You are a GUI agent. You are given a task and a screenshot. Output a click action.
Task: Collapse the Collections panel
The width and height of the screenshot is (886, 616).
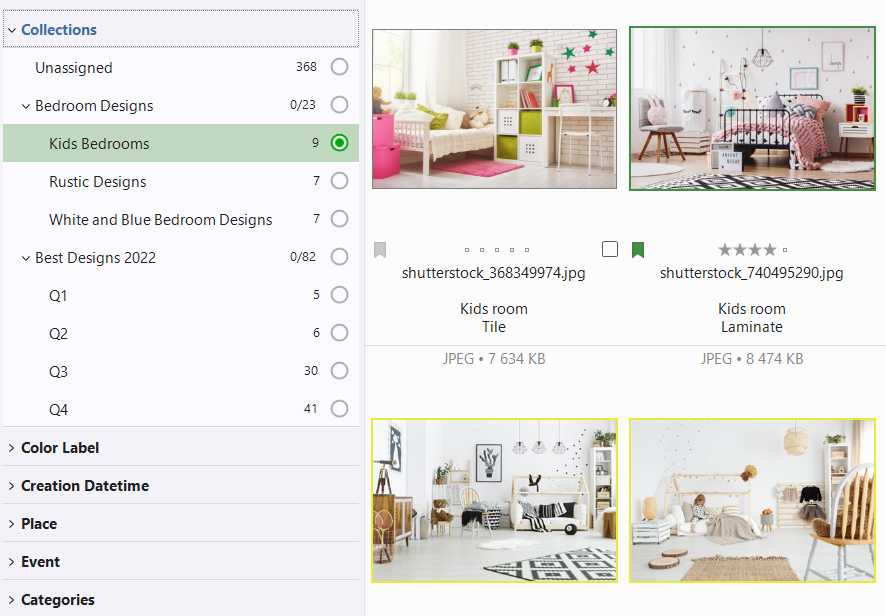tap(11, 30)
